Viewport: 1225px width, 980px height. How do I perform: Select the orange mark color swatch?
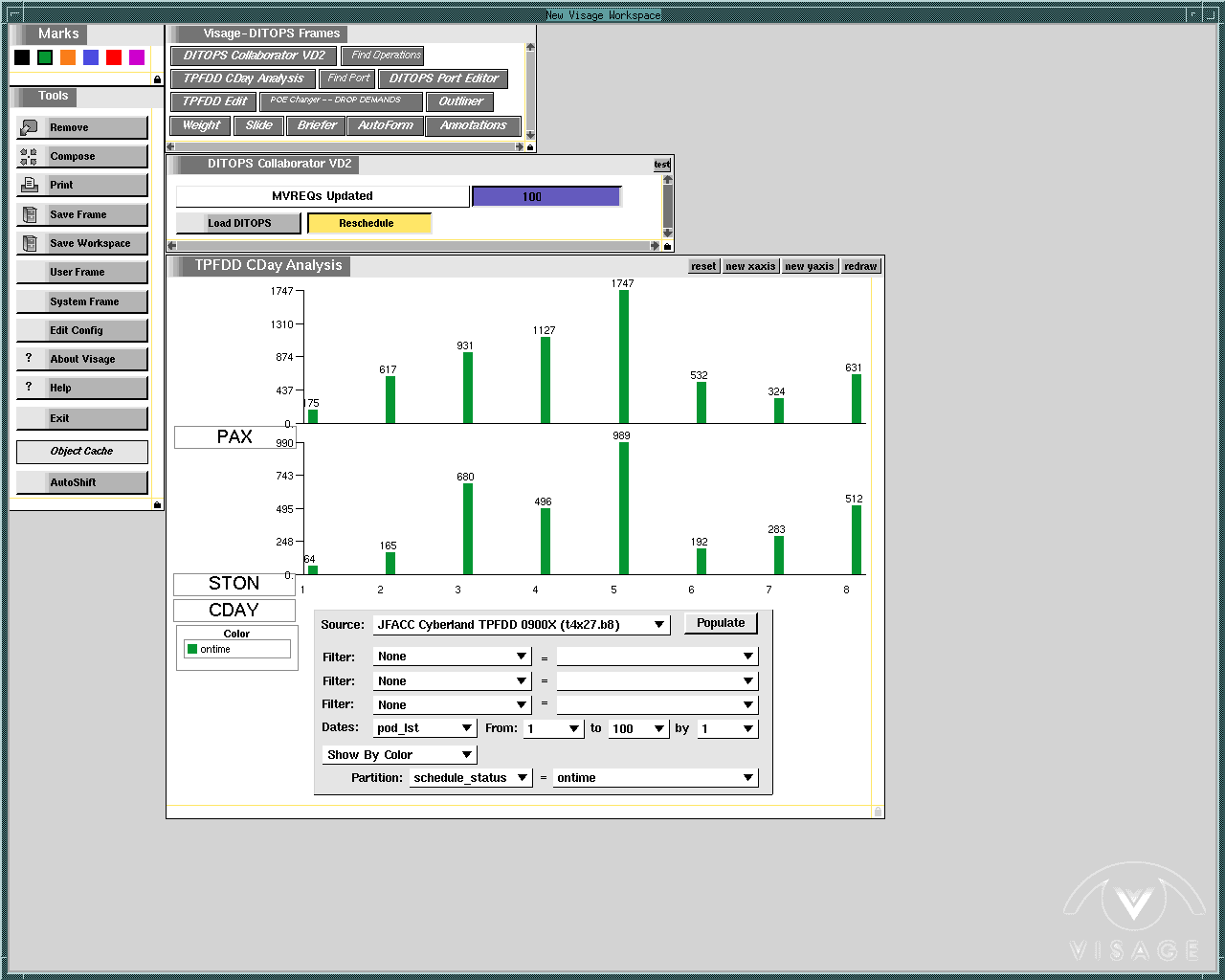point(68,57)
